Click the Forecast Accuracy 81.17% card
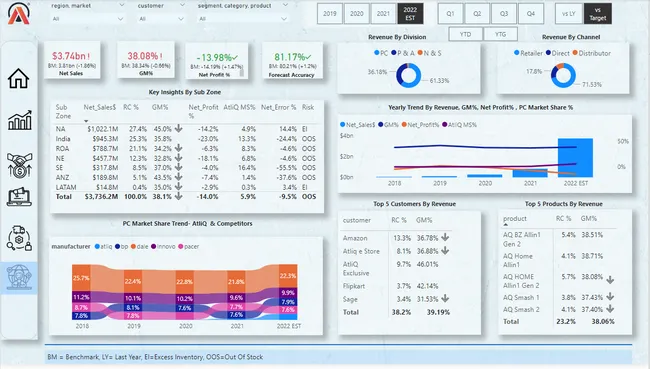 pyautogui.click(x=292, y=61)
